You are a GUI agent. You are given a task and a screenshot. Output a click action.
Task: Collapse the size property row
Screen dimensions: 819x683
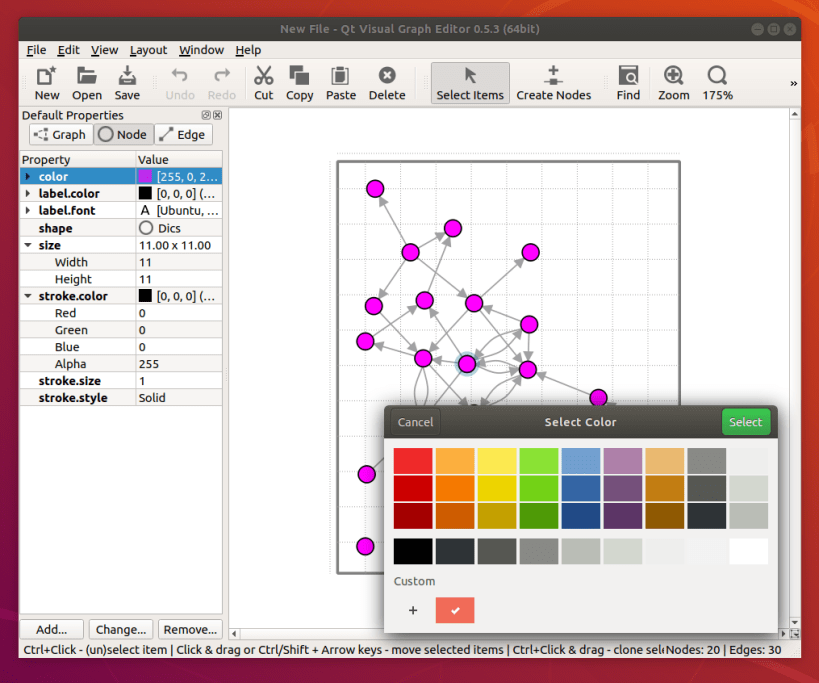click(x=28, y=245)
